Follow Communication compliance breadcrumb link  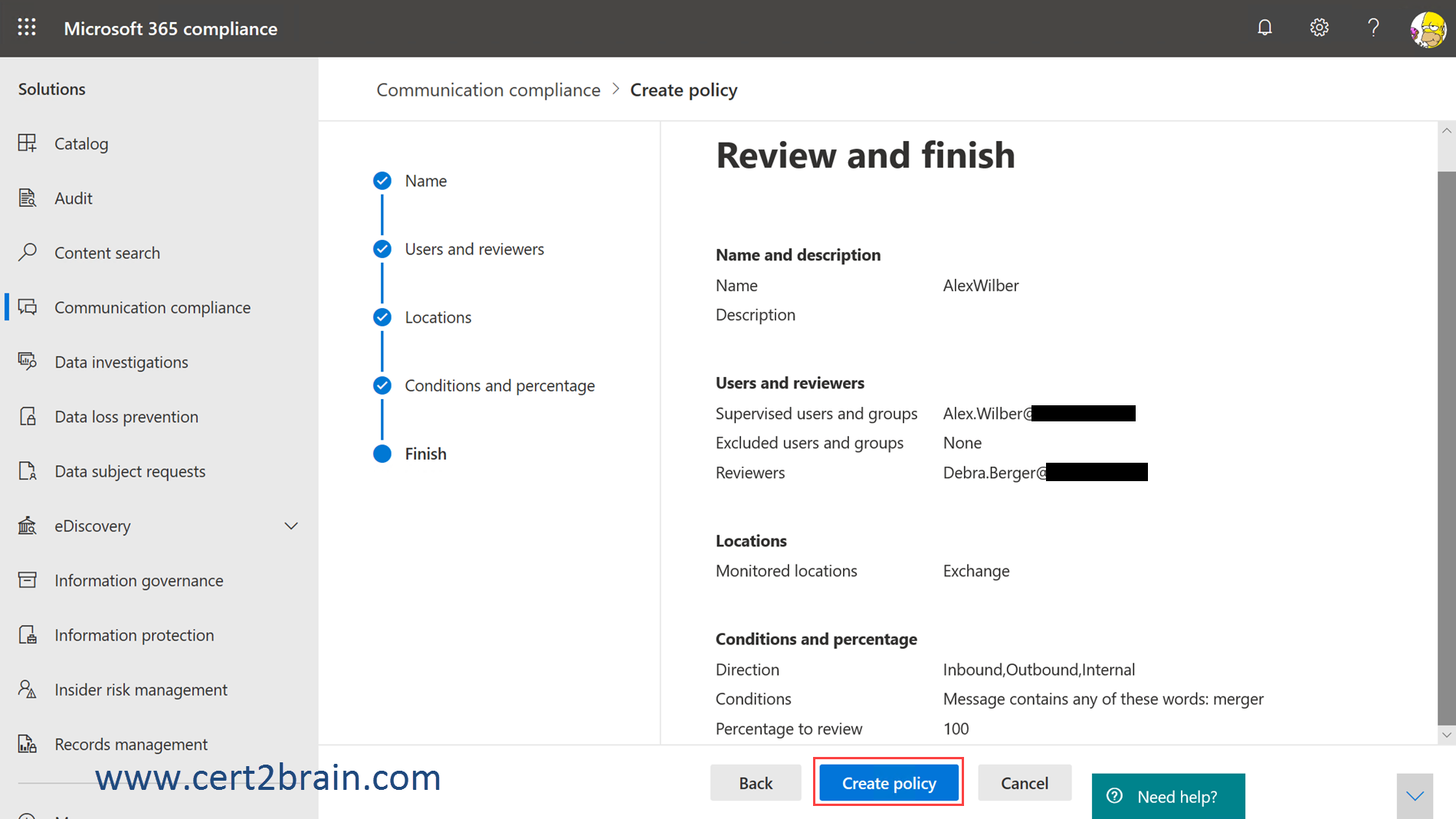(x=488, y=90)
